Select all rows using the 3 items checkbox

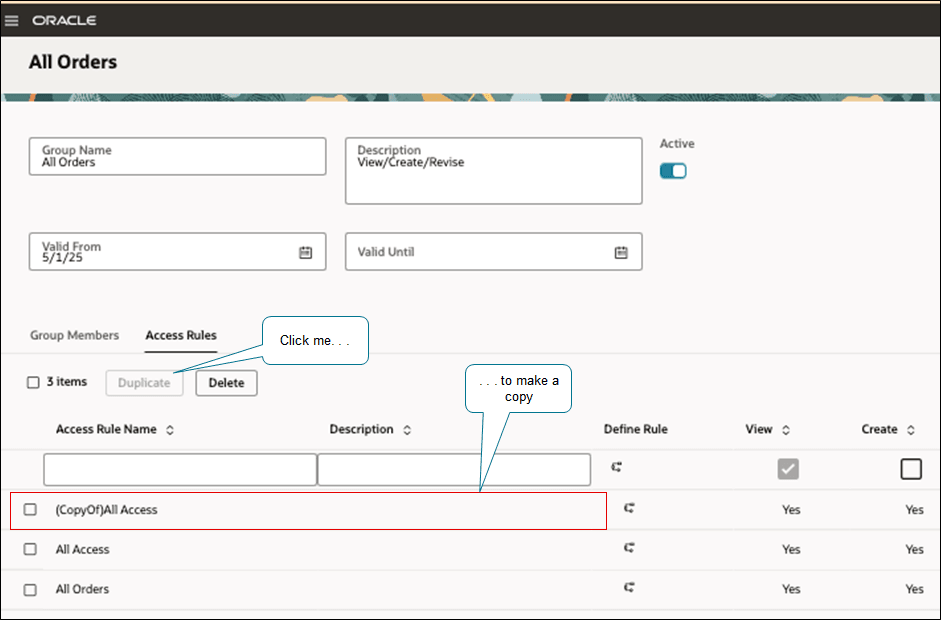33,382
